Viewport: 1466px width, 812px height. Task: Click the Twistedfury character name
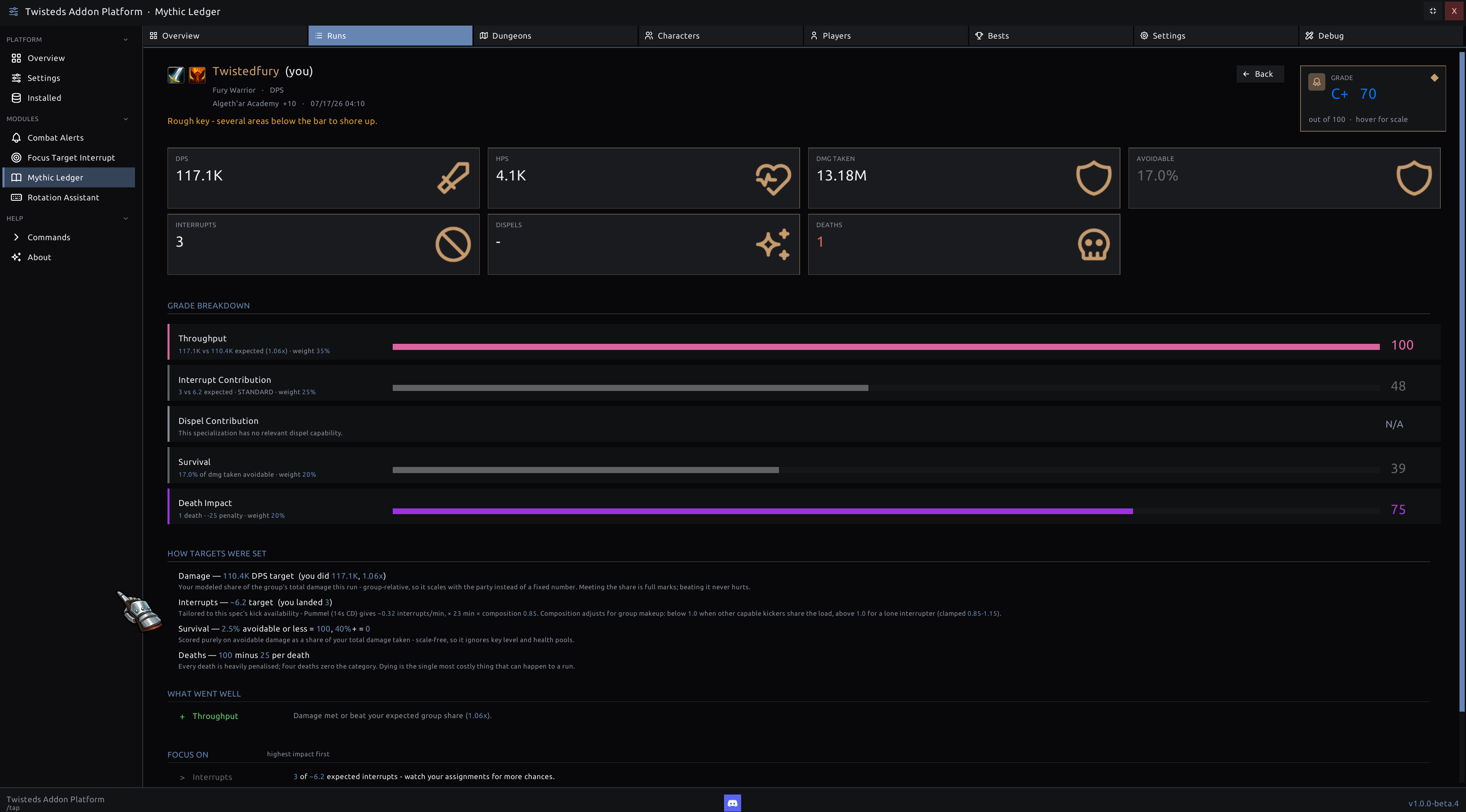(x=246, y=71)
